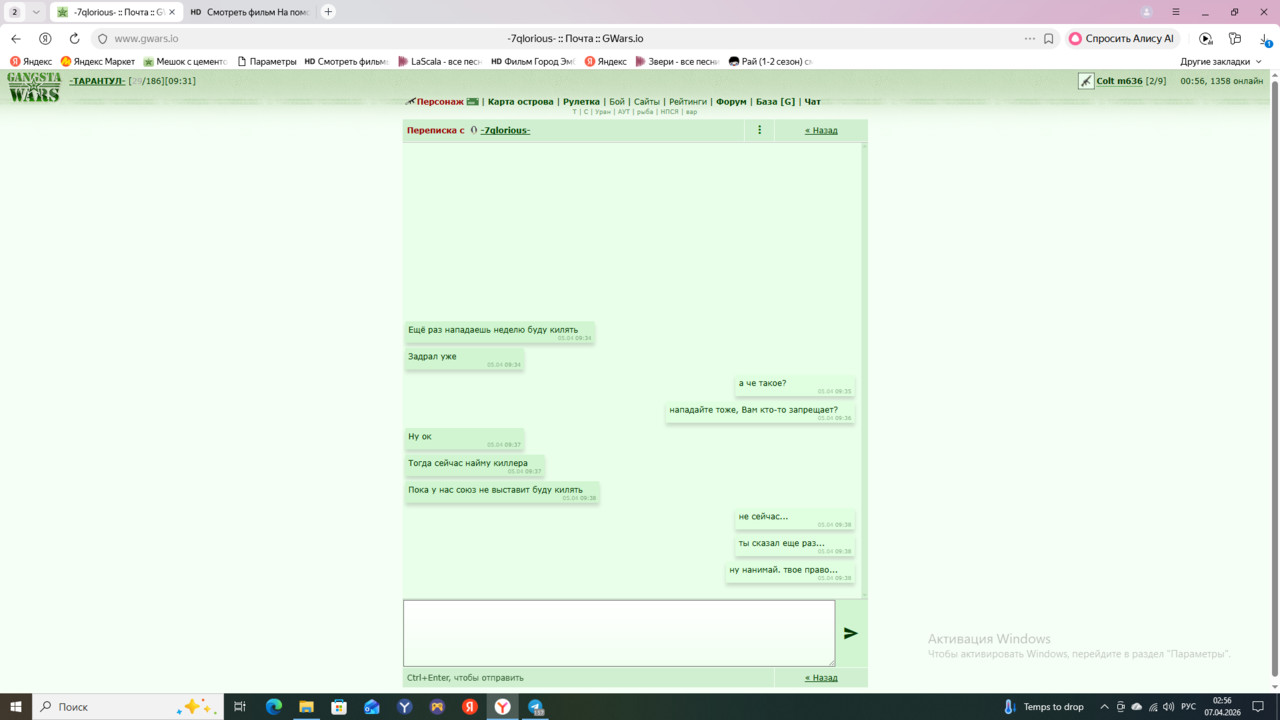The height and width of the screenshot is (720, 1280).
Task: Switch to the Смотреть фильм На помощь tab
Action: (251, 12)
